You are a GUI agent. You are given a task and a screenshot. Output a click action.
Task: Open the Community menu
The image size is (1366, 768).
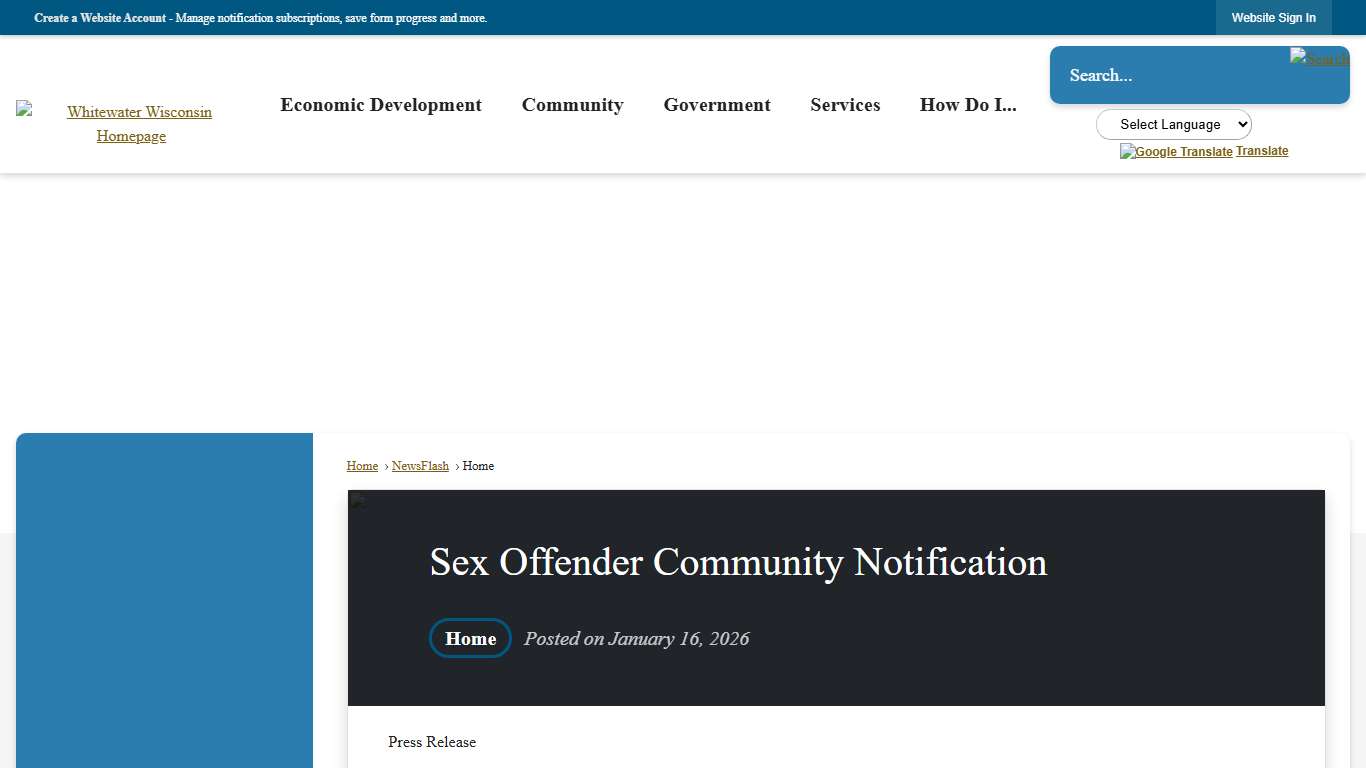pyautogui.click(x=572, y=105)
